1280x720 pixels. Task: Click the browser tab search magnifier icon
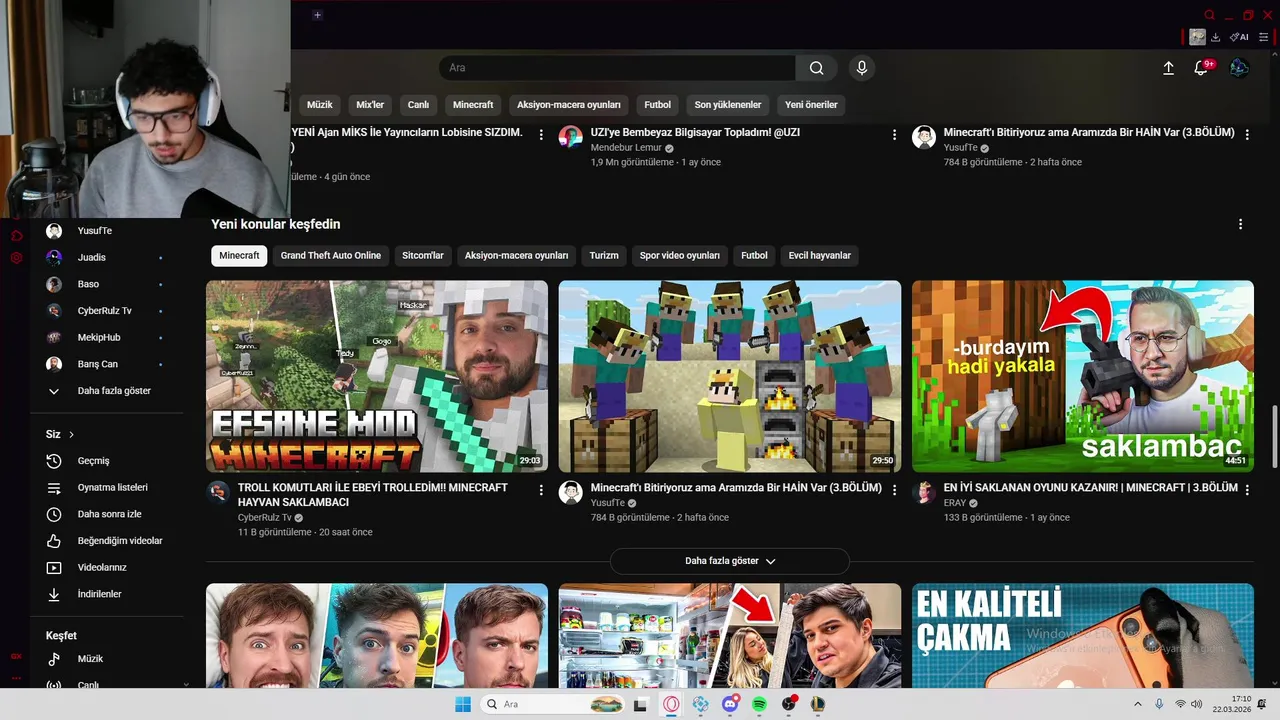pos(1210,15)
